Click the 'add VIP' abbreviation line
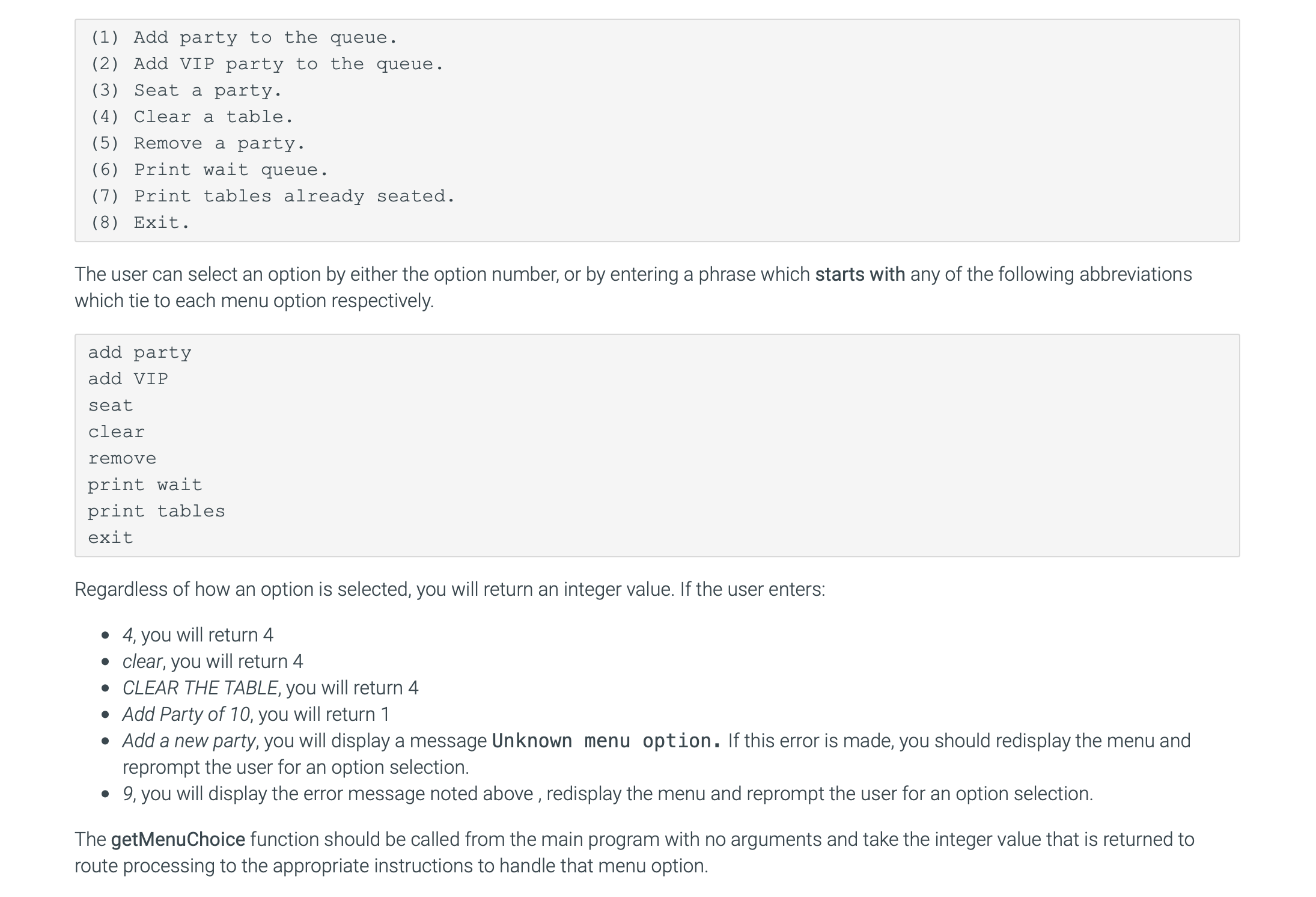 pos(128,379)
